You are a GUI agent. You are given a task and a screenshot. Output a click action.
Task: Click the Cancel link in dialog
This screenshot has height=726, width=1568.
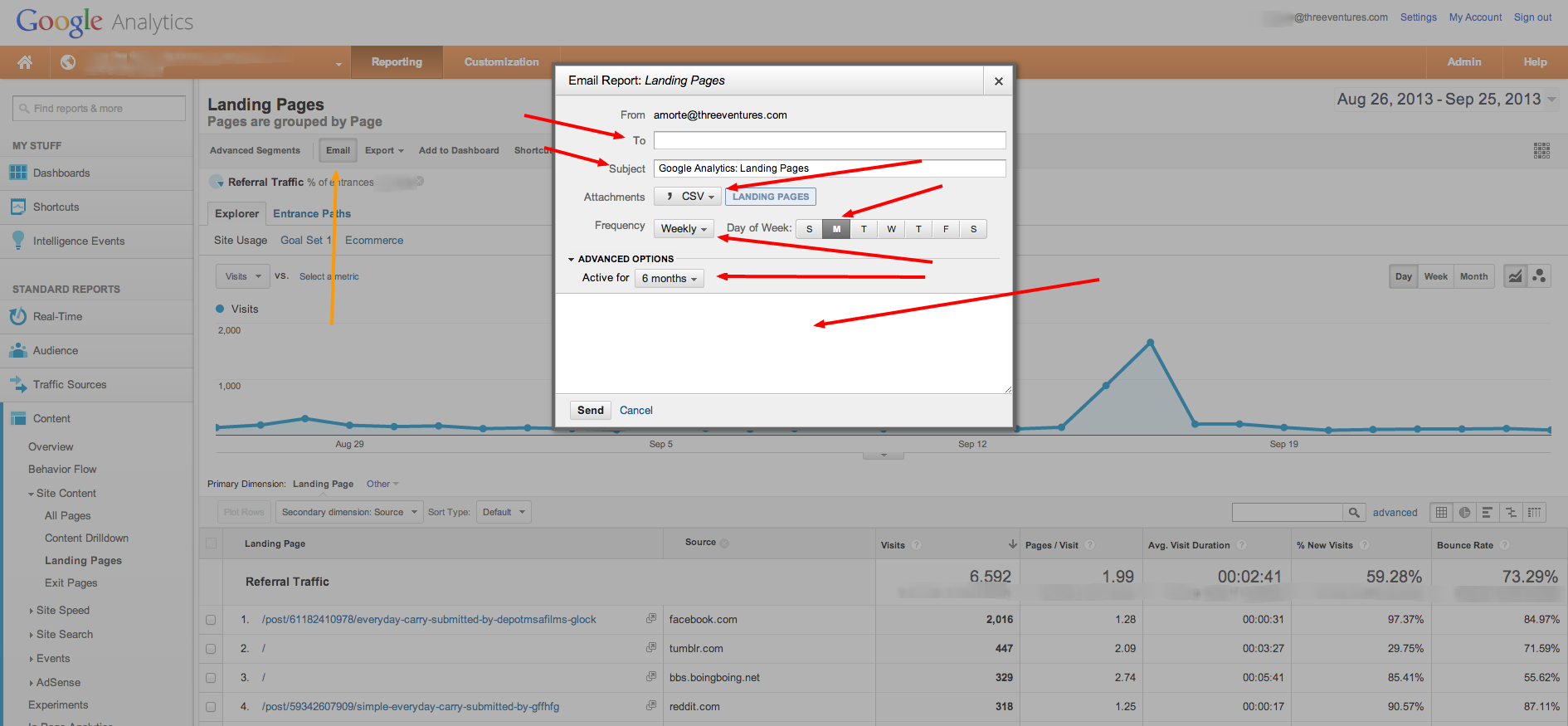coord(636,410)
